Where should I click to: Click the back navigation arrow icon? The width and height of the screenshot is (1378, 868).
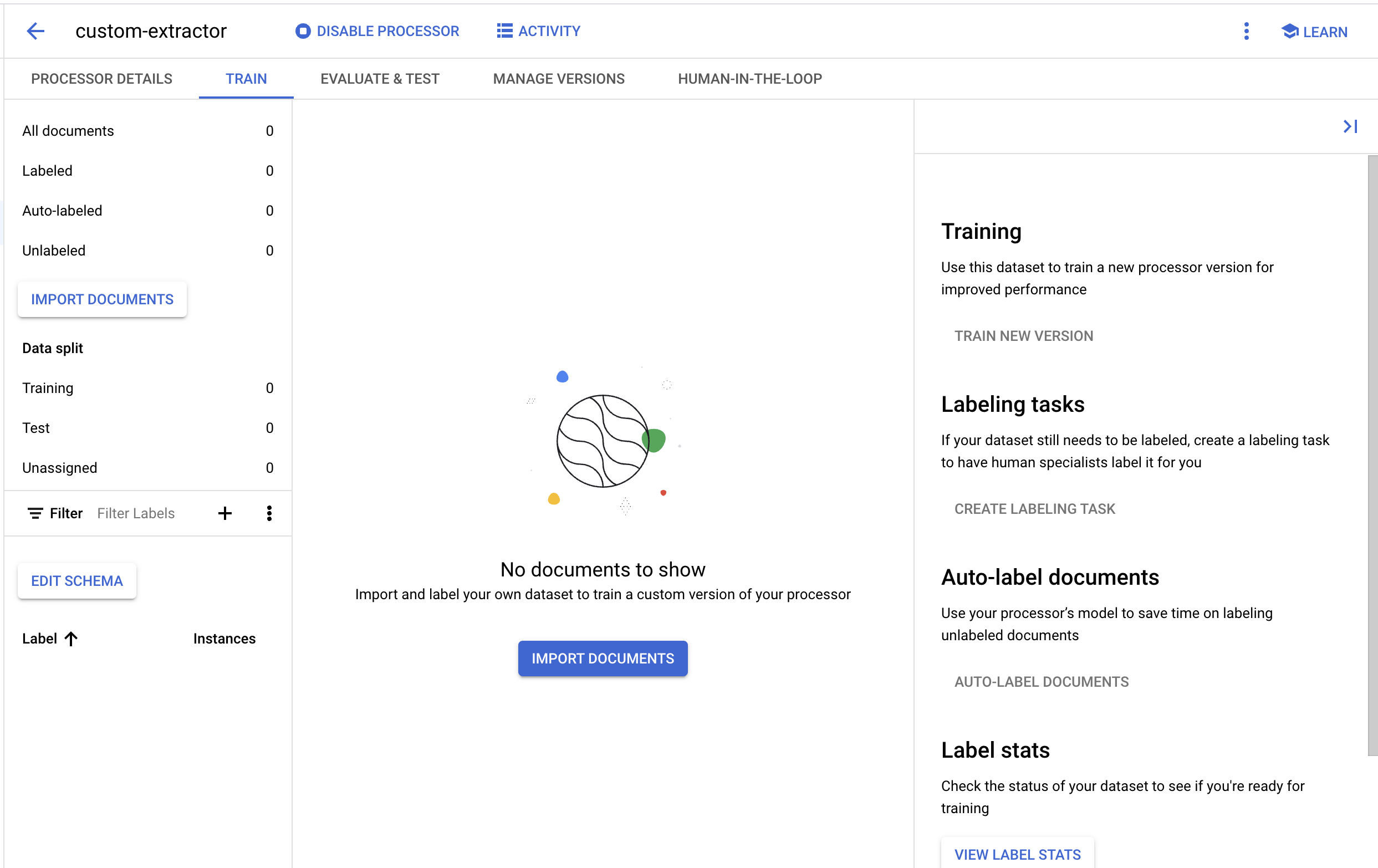(x=35, y=30)
